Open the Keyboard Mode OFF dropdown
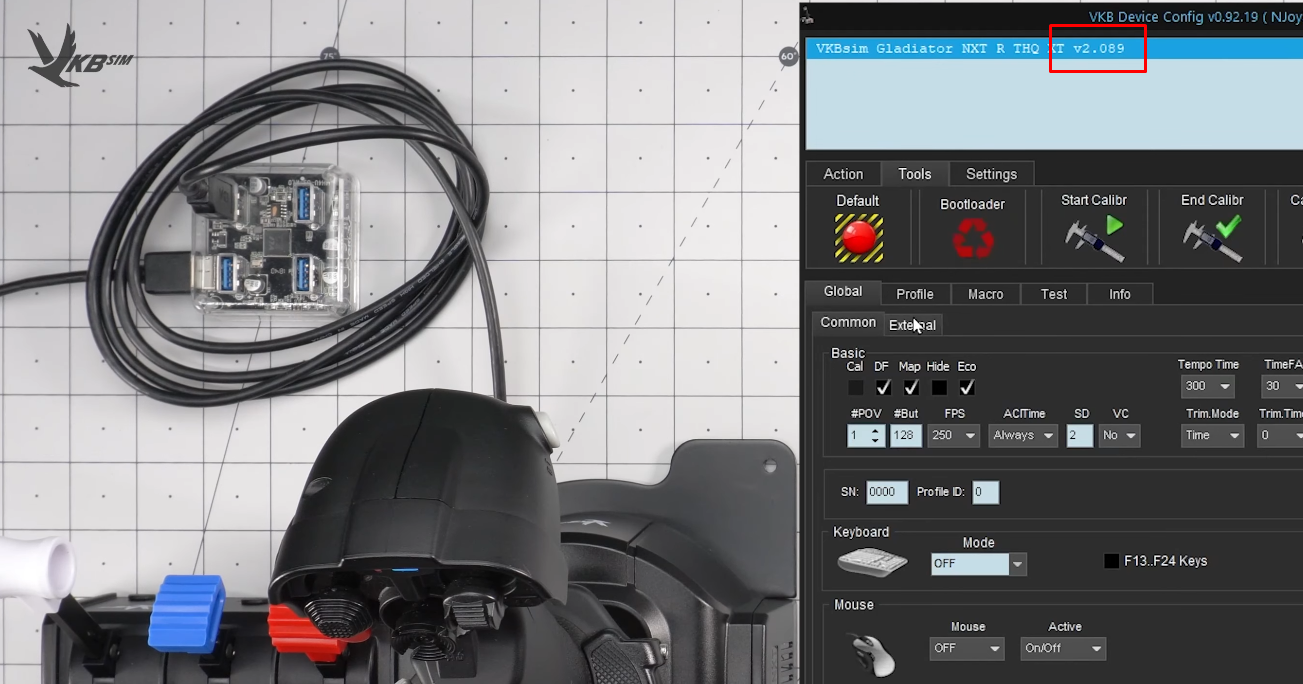1303x684 pixels. 978,564
